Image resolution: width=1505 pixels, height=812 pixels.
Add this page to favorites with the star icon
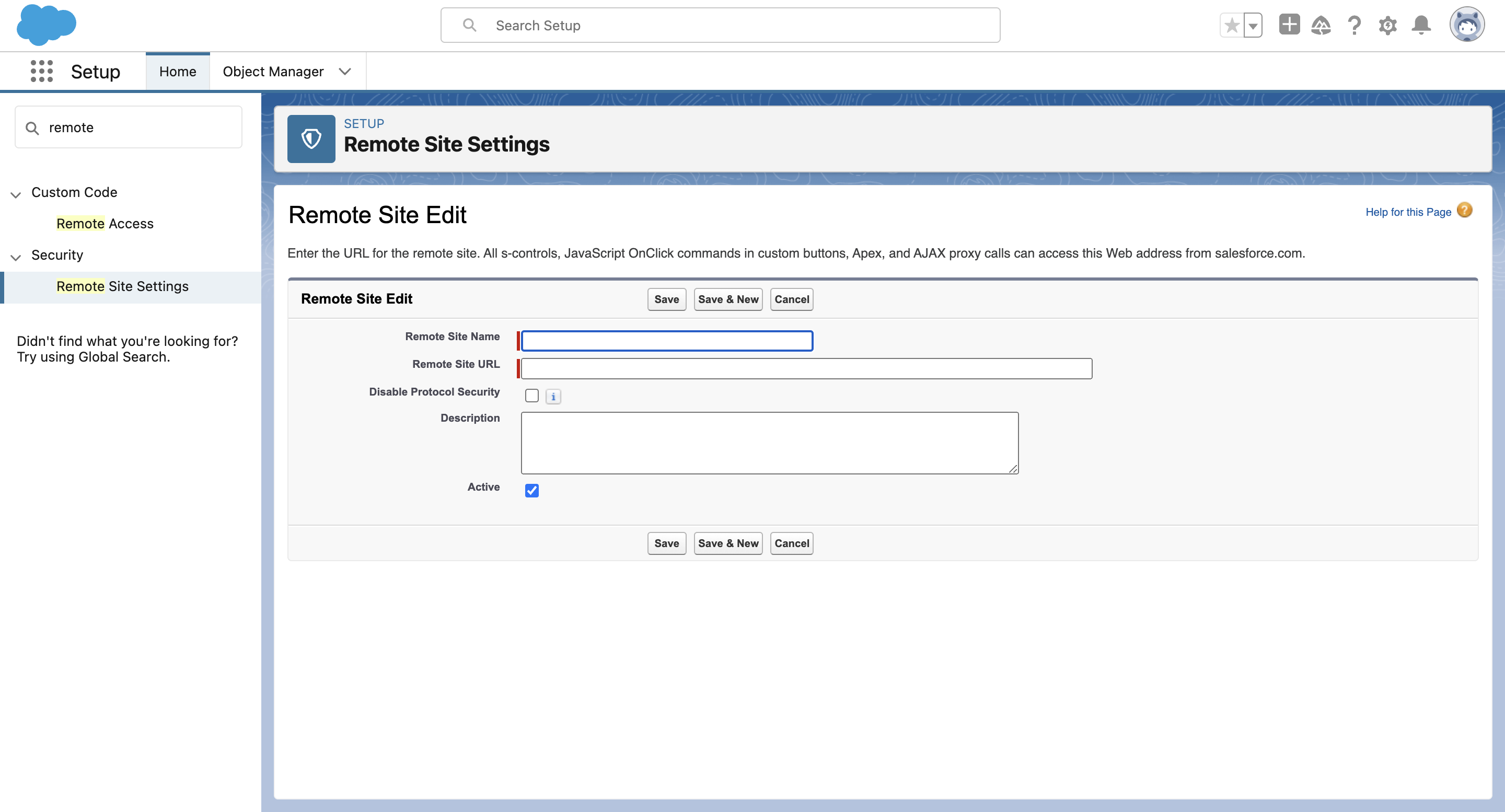[1232, 25]
